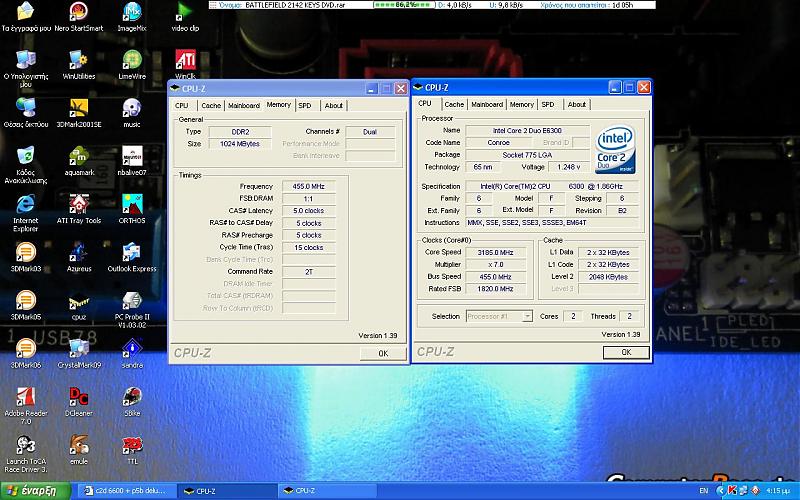The image size is (800, 500).
Task: Click OK in the left CPU-Z Memory window
Action: [x=383, y=353]
